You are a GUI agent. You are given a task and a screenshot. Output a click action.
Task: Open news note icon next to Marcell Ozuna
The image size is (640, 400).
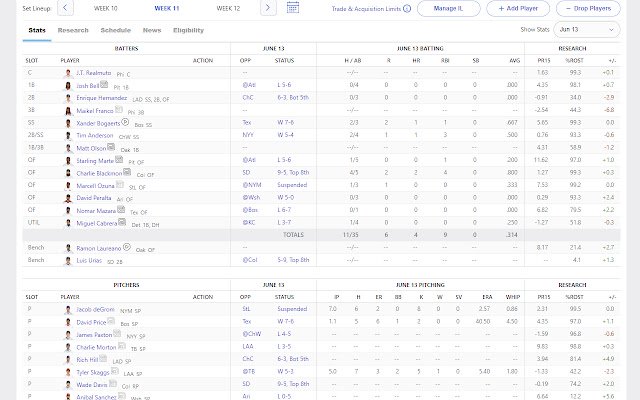pyautogui.click(x=119, y=184)
